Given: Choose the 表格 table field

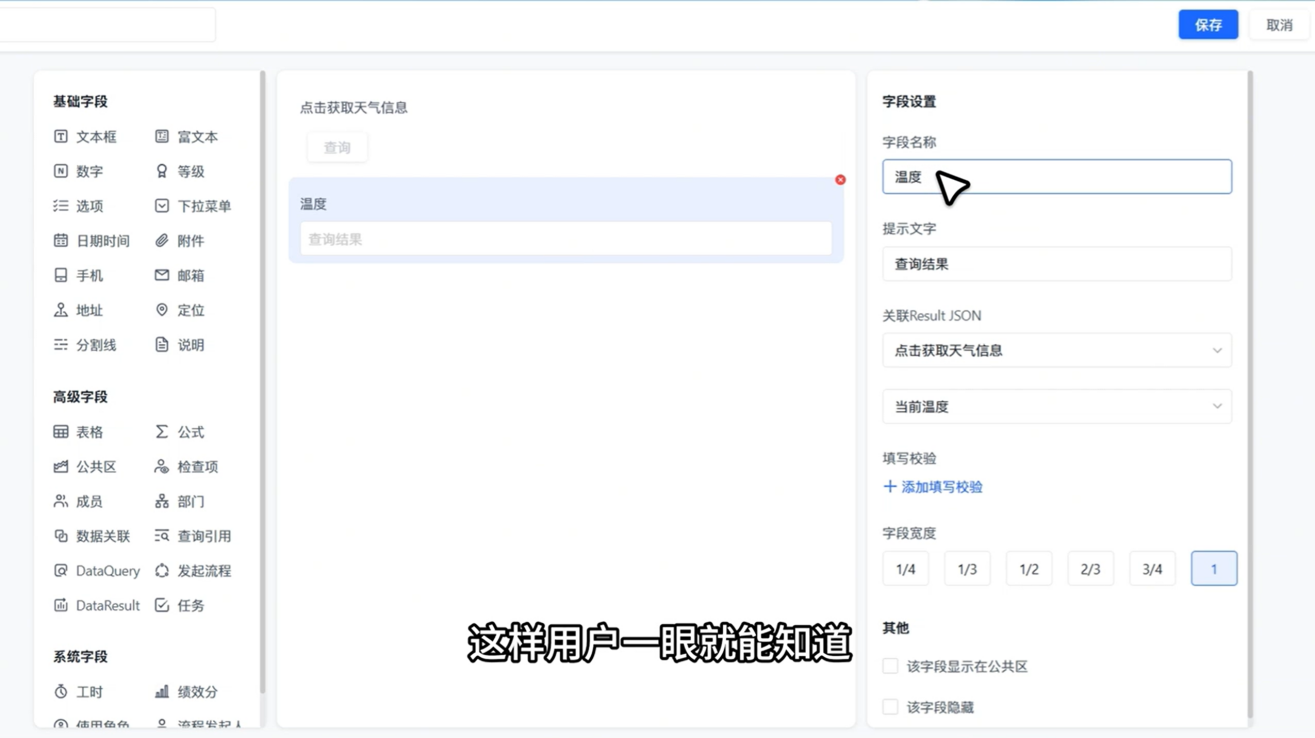Looking at the screenshot, I should tap(79, 432).
